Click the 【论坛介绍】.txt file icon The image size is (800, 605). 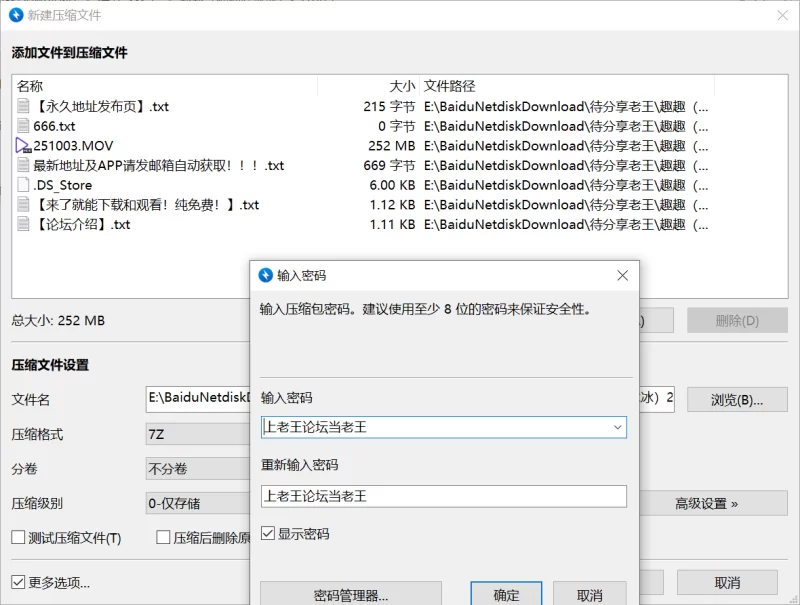tap(24, 224)
